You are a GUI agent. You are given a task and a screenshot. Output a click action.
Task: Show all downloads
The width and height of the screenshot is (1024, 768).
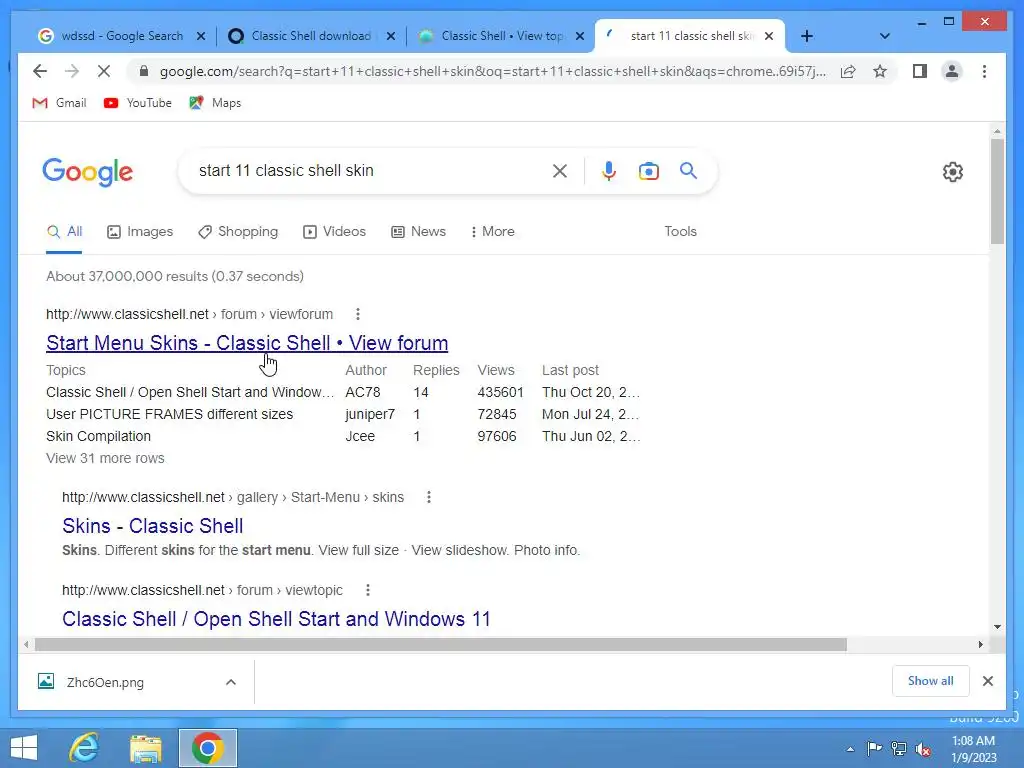930,681
